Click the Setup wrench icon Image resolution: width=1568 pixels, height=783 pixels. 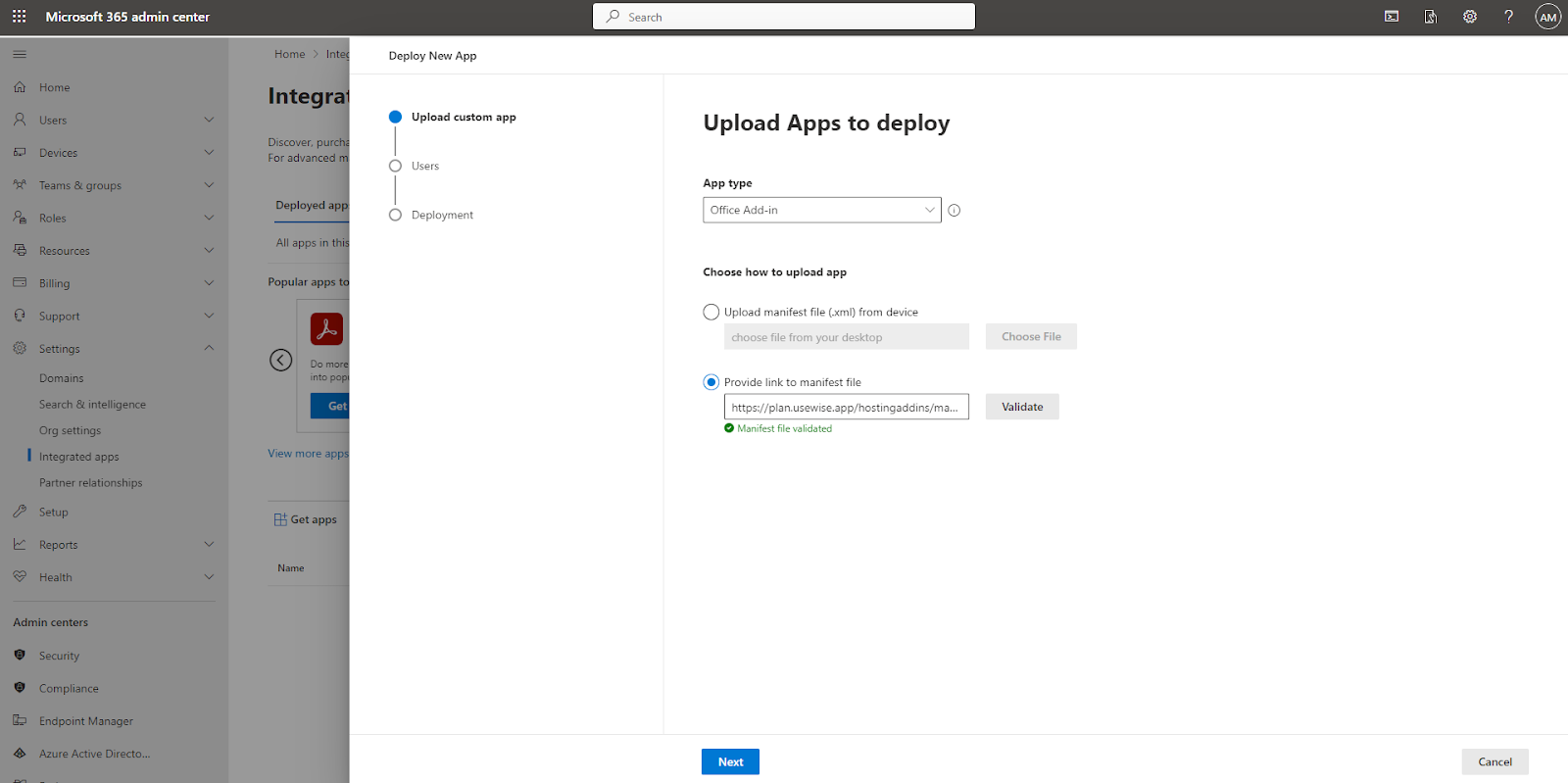(20, 512)
